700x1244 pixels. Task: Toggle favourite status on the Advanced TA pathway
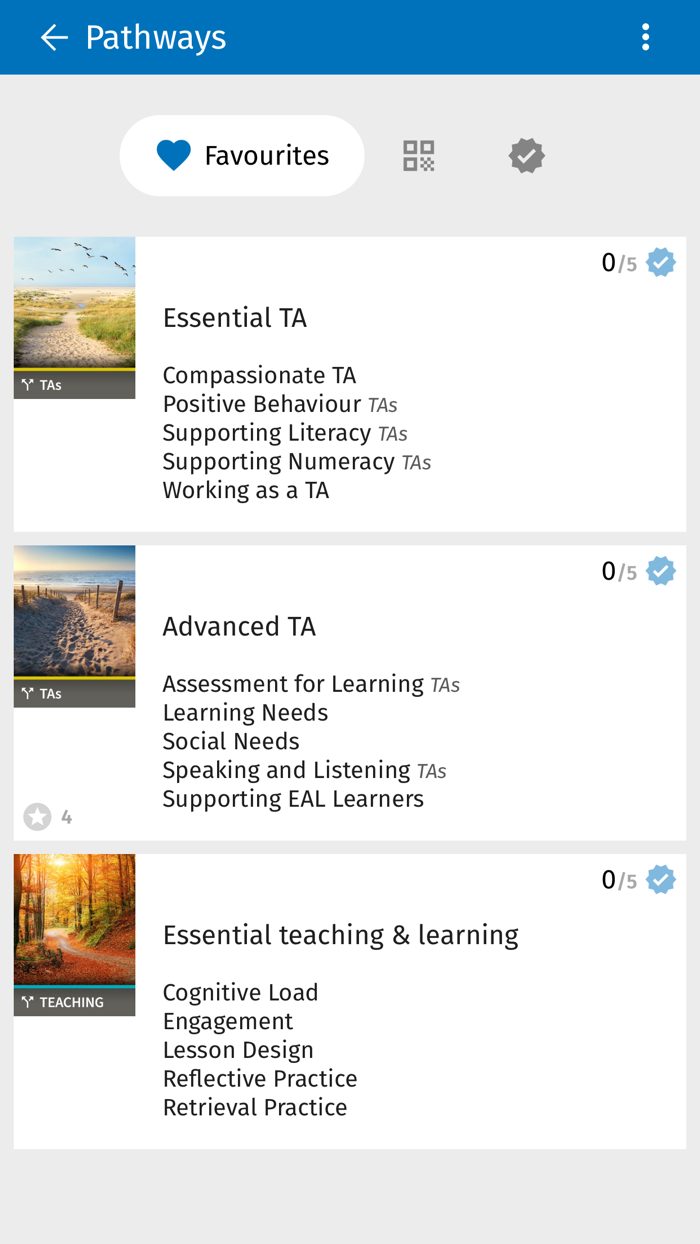point(38,816)
